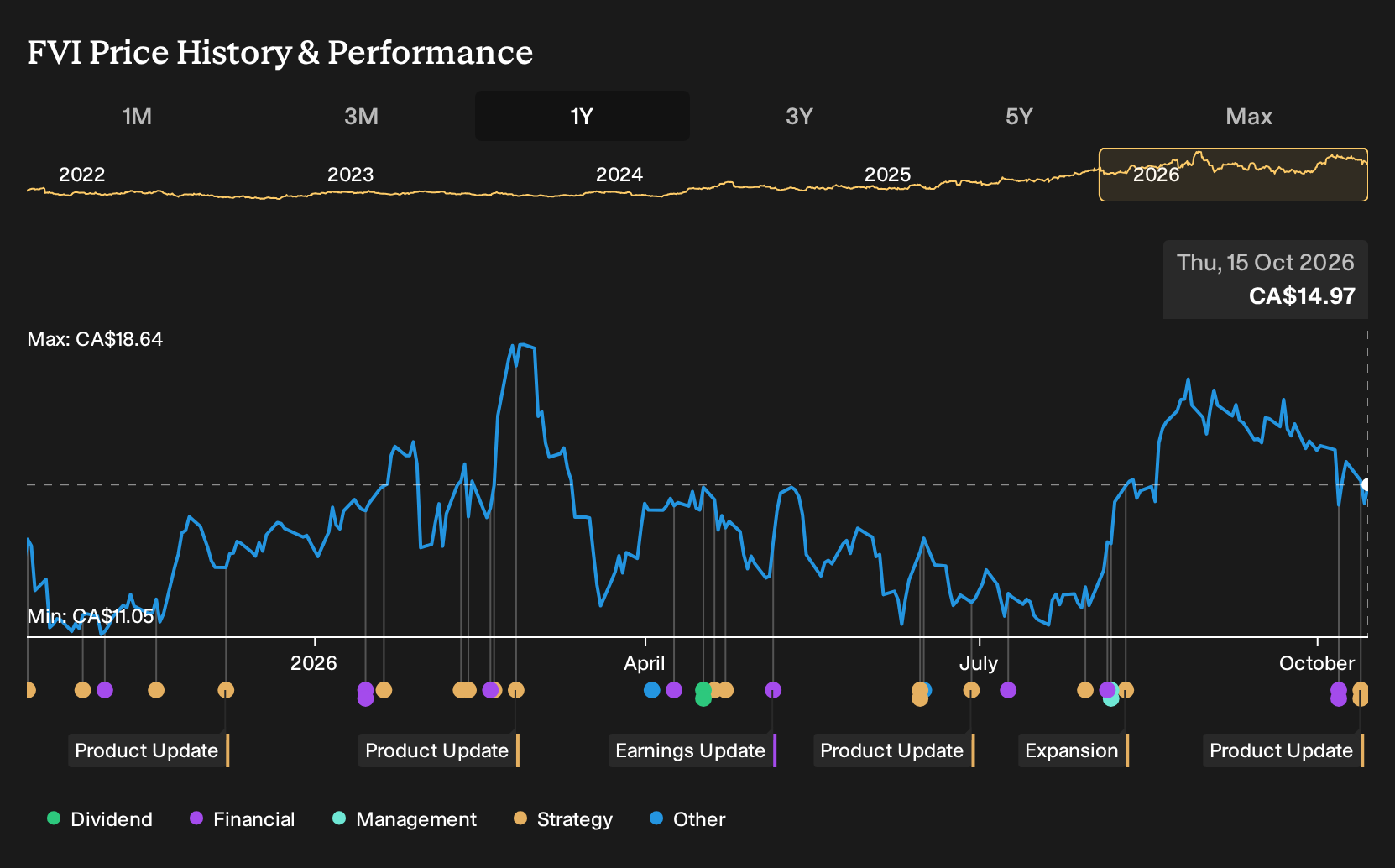Switch to the 3M range tab

point(361,116)
